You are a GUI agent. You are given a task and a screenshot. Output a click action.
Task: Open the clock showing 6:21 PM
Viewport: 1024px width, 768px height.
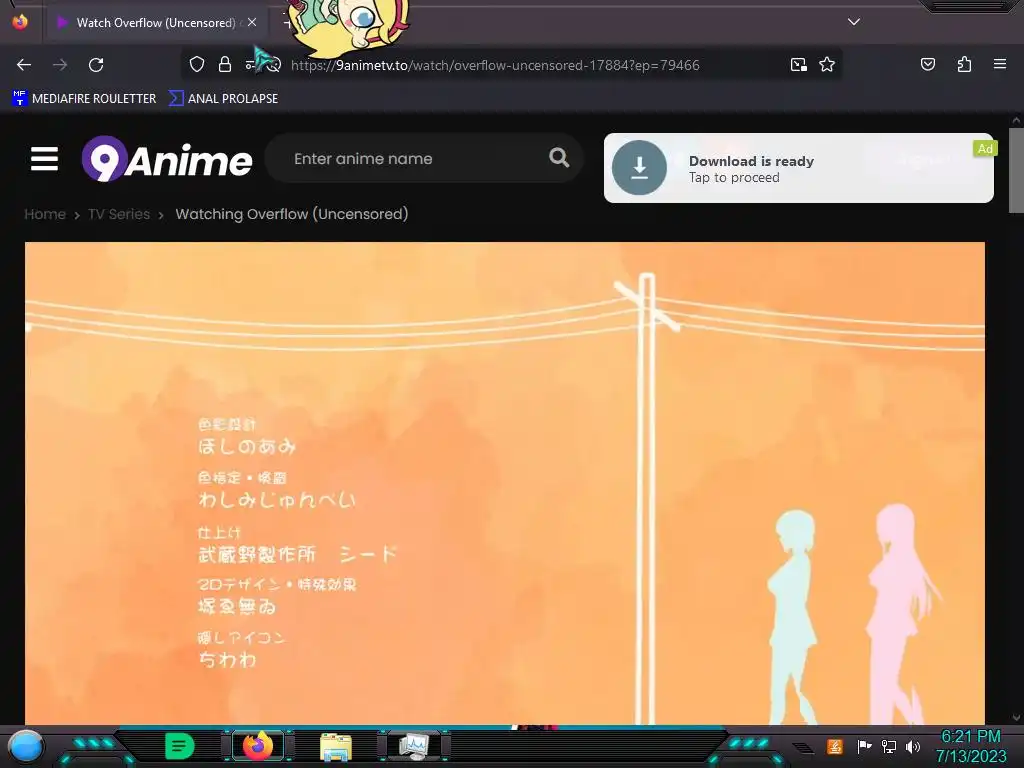coord(970,746)
